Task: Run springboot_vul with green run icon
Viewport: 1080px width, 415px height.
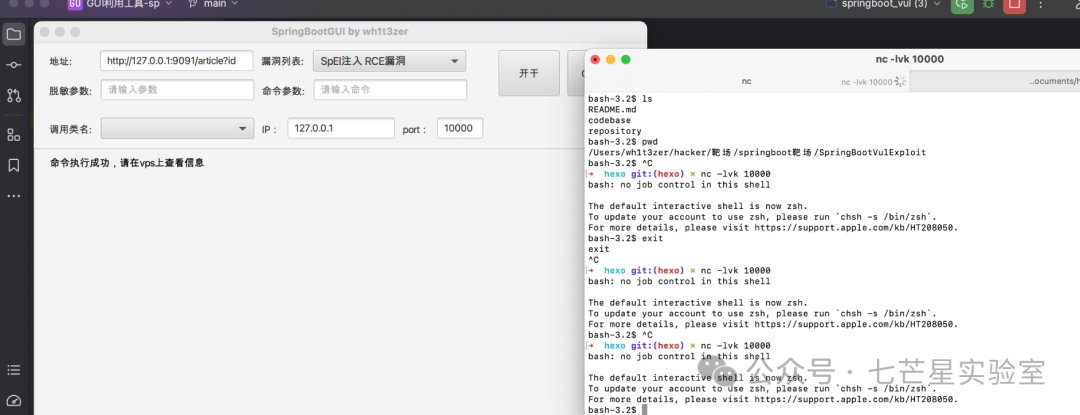Action: (x=962, y=5)
